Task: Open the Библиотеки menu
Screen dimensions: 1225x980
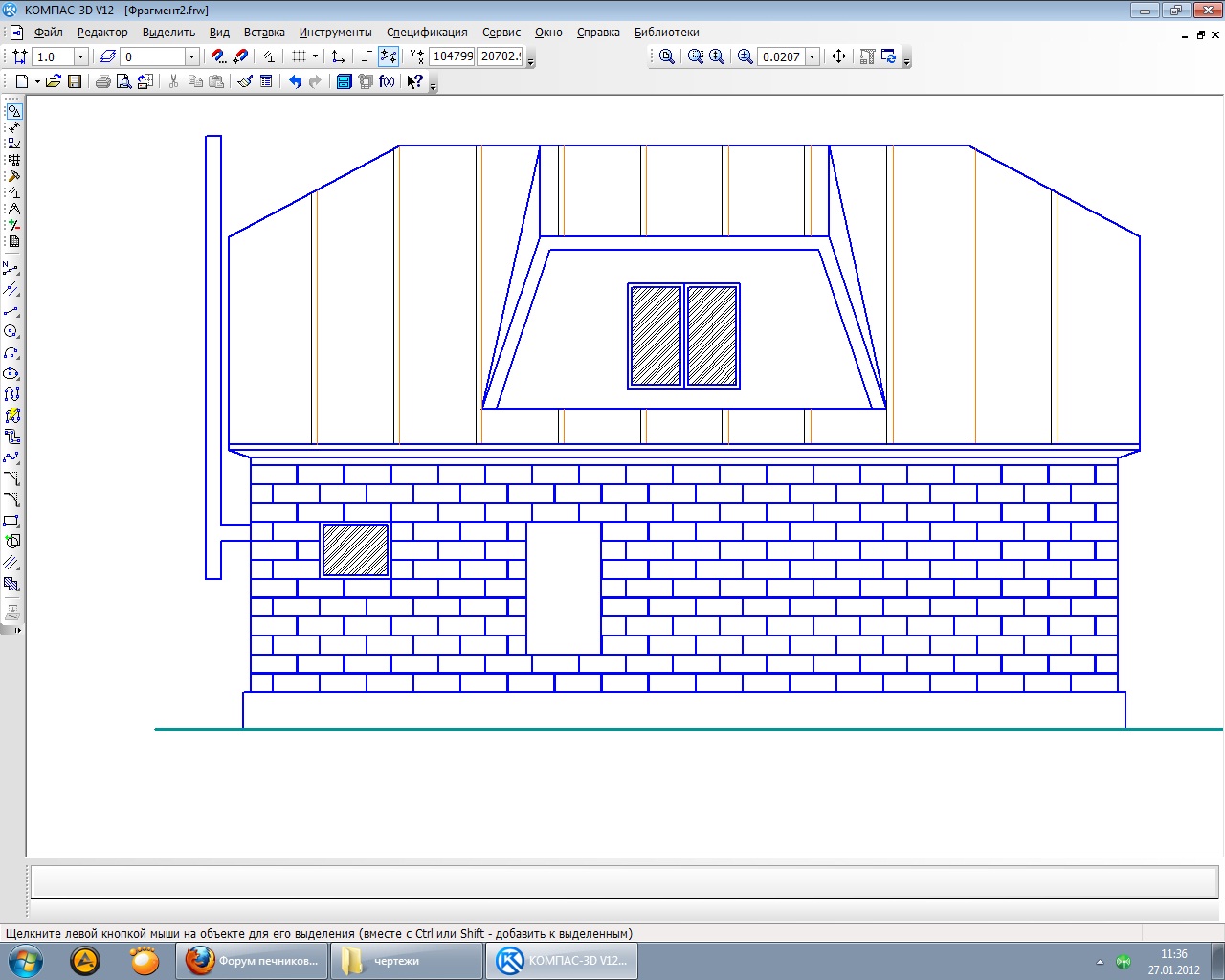Action: [x=666, y=33]
